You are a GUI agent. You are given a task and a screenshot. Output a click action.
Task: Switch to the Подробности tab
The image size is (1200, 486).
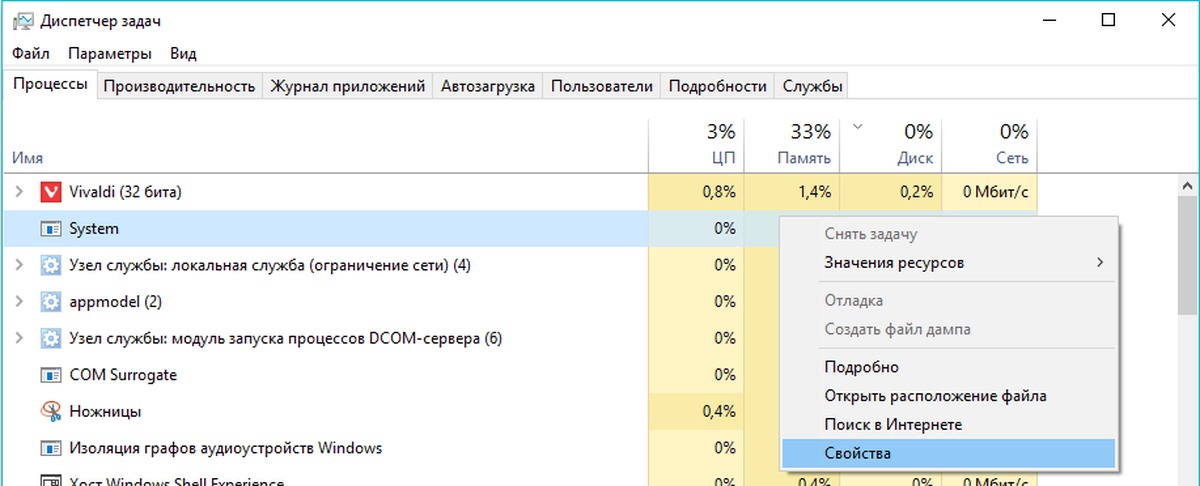point(718,86)
